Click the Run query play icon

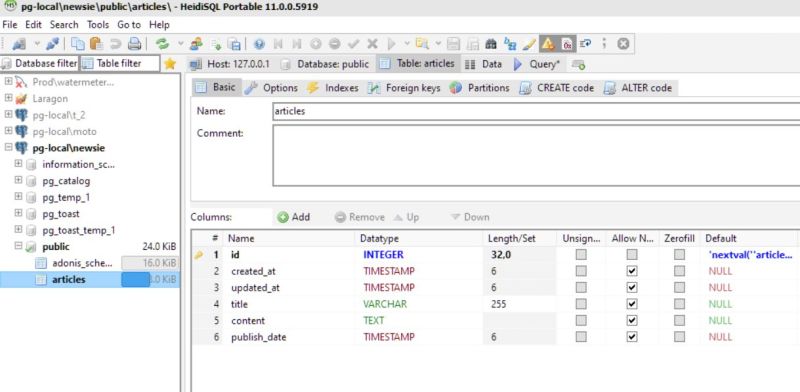(391, 44)
